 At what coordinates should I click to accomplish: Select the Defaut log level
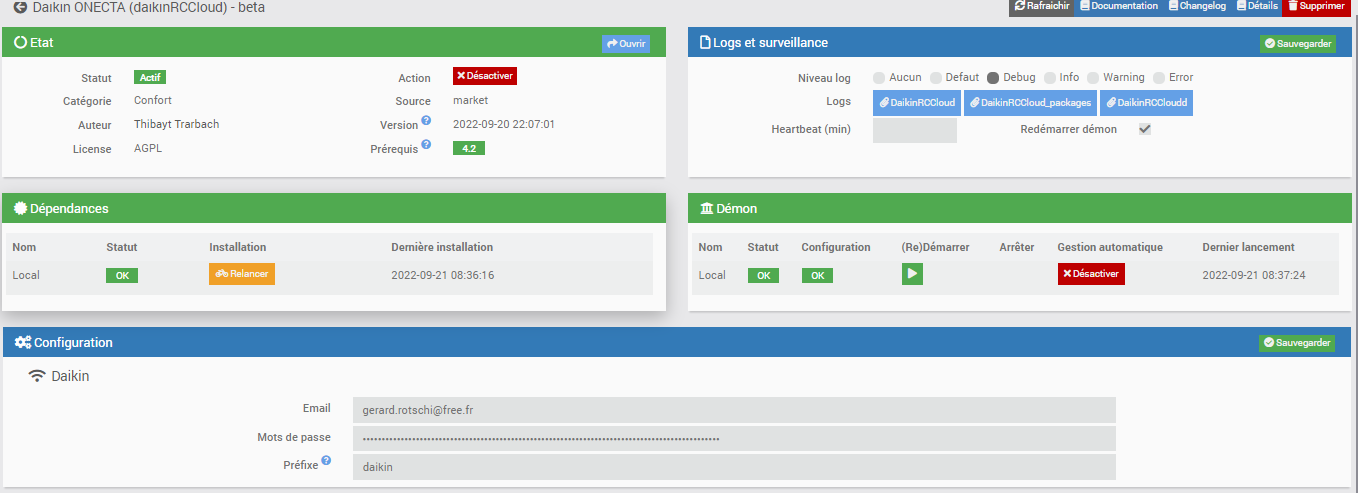click(x=936, y=78)
